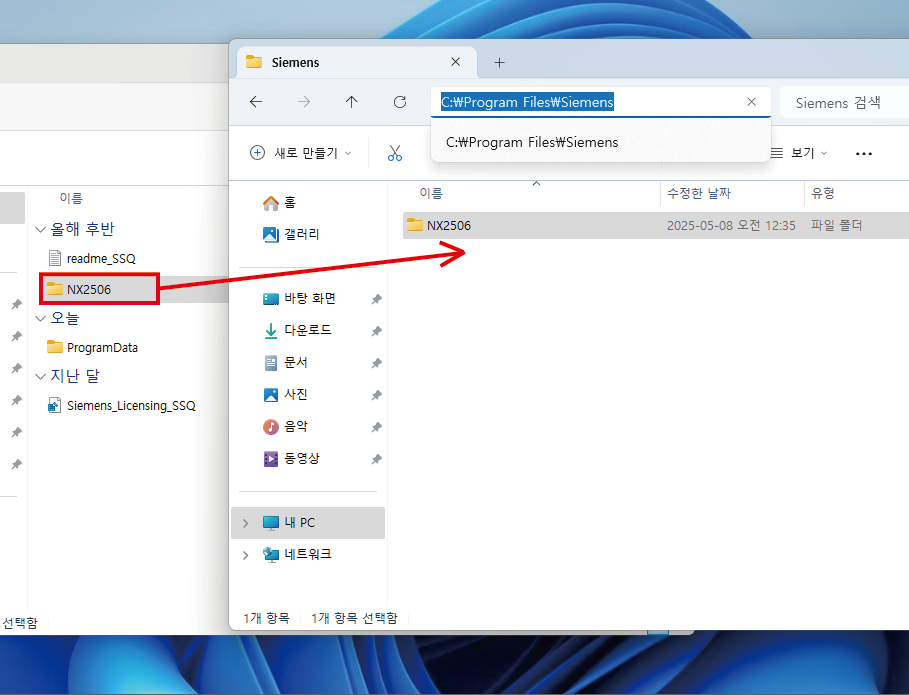
Task: Clear the address bar with X
Action: [751, 102]
